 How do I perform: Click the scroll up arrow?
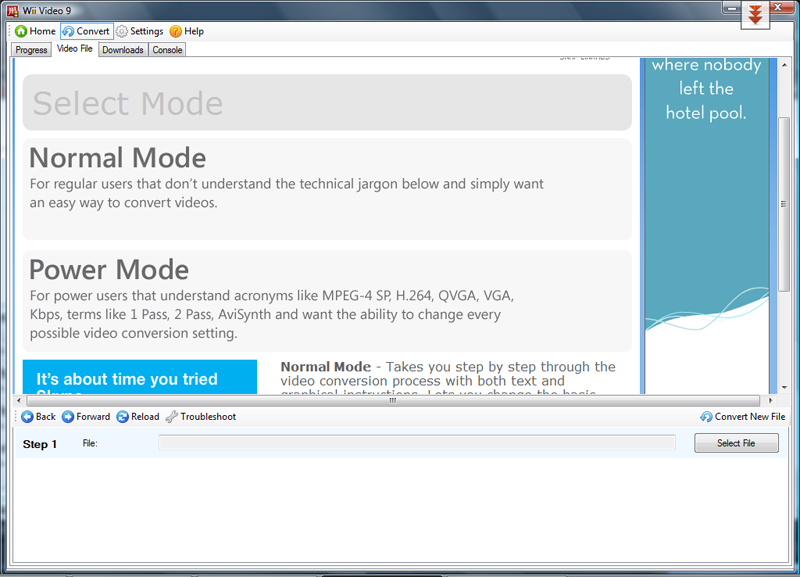(784, 65)
